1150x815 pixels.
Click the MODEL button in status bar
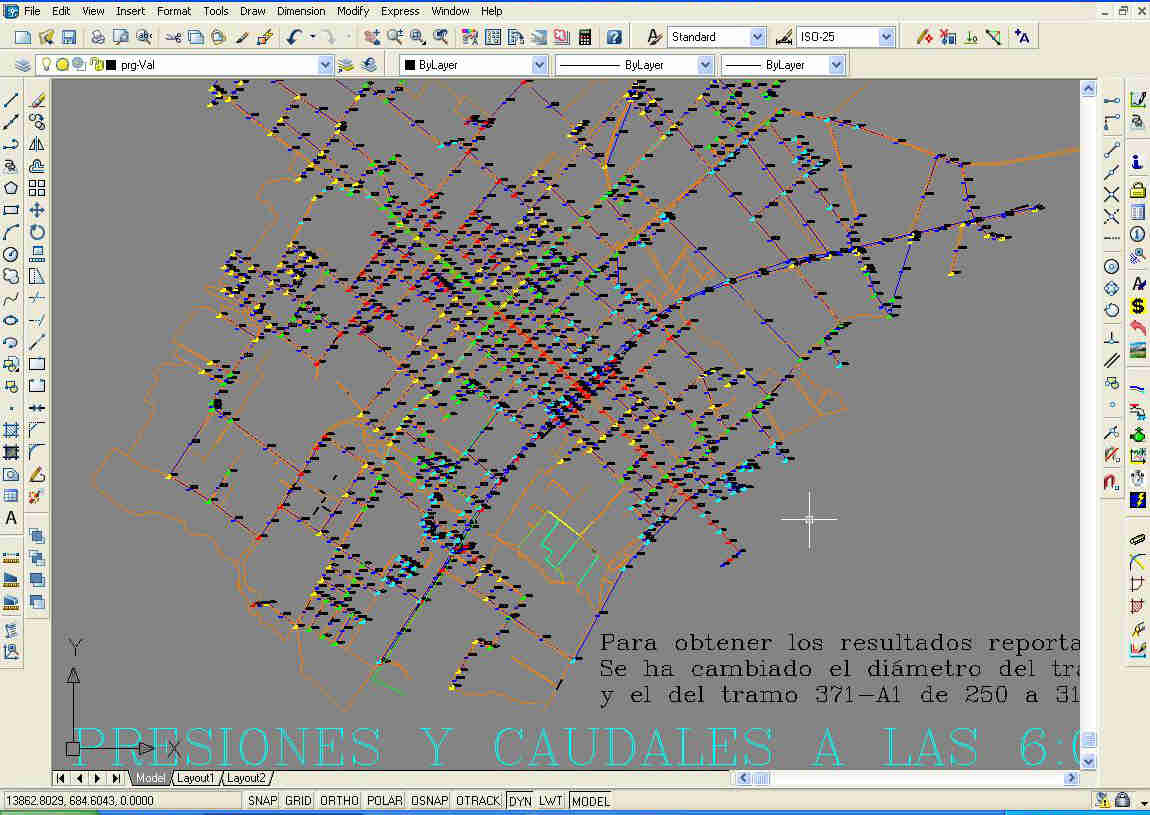590,801
